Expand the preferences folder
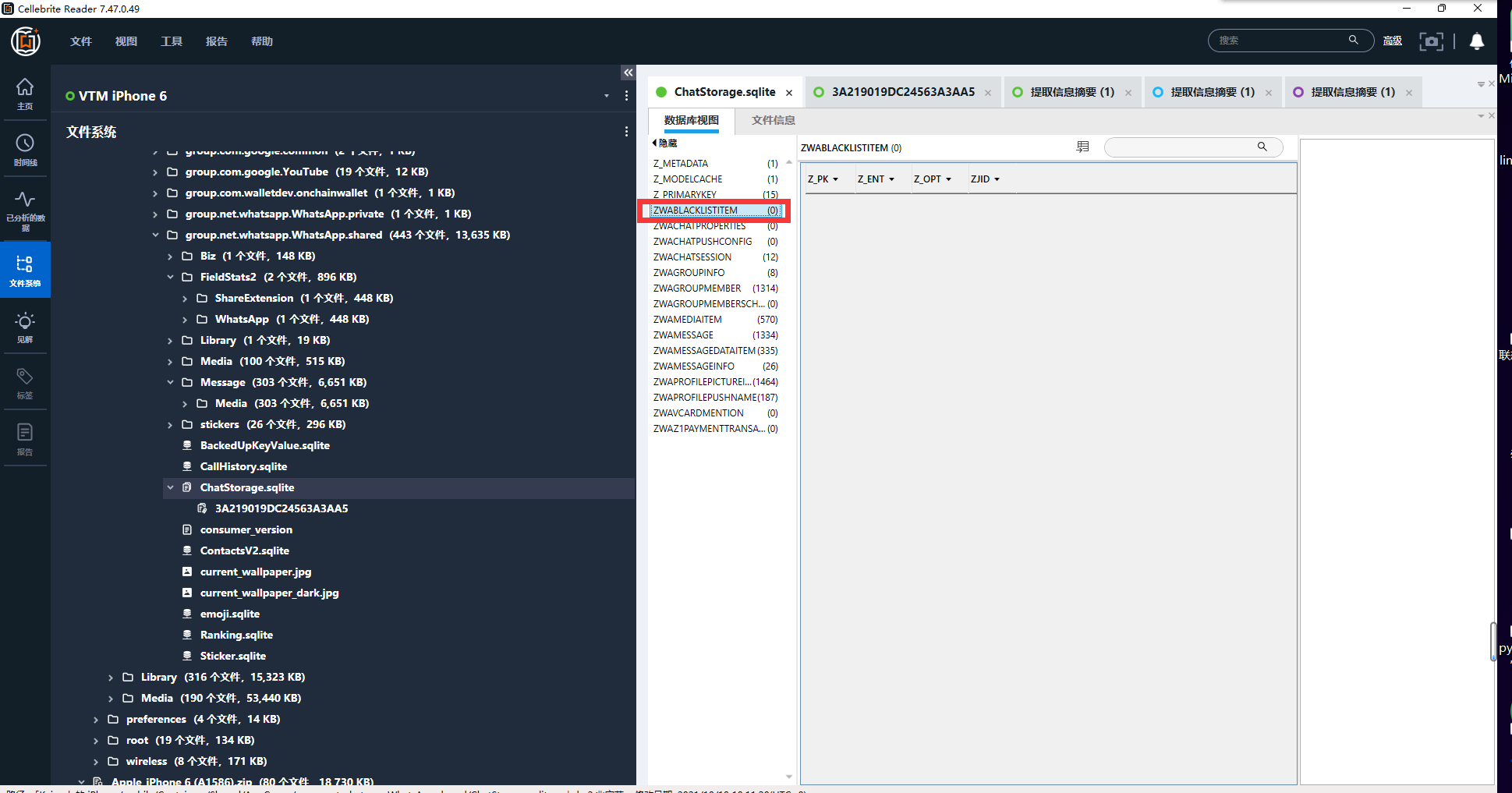Viewport: 1512px width, 793px height. 96,719
